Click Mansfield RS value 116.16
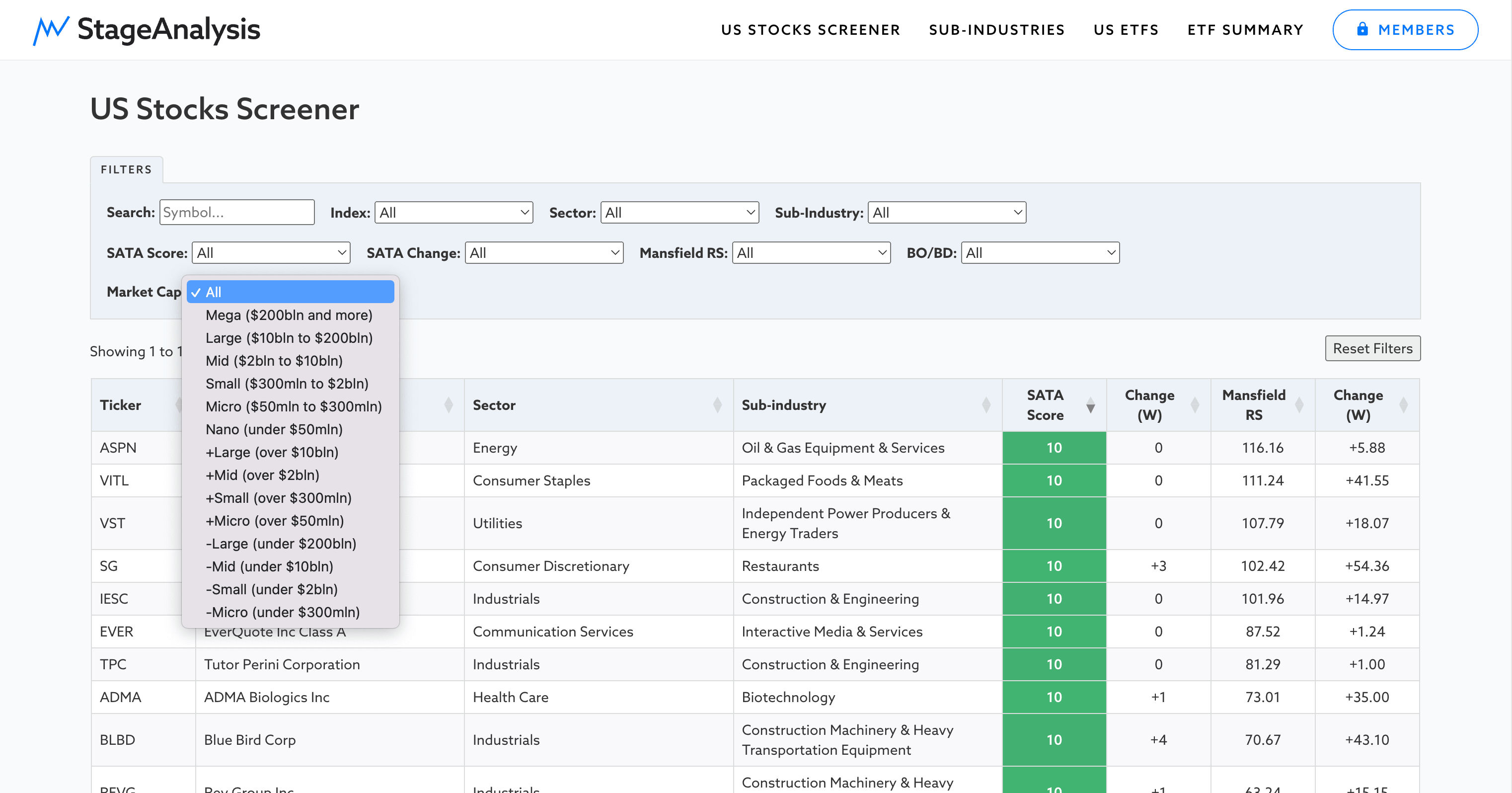 [x=1263, y=448]
